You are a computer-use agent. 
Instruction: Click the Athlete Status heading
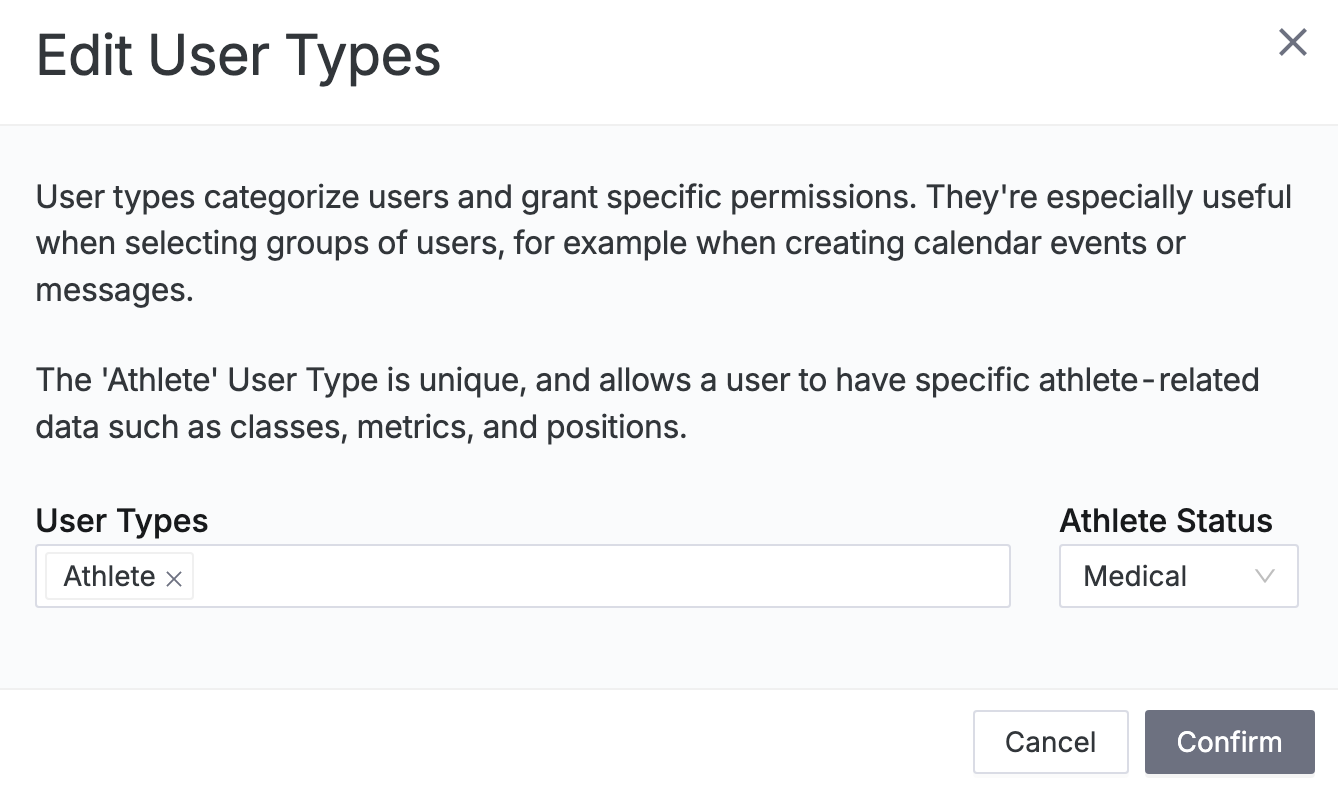coord(1165,520)
